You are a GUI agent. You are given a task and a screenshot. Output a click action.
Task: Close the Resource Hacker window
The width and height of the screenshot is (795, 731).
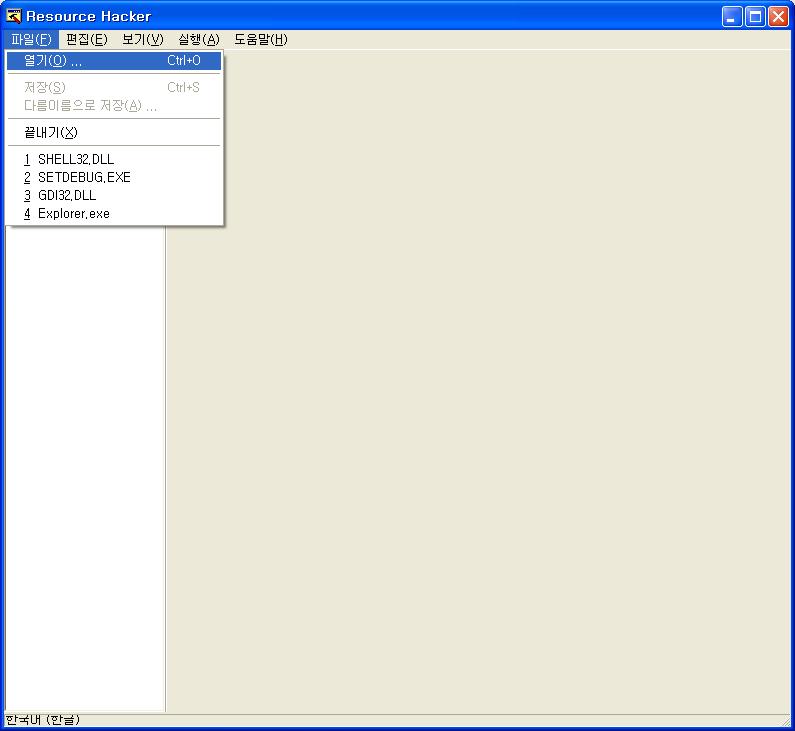tap(777, 16)
